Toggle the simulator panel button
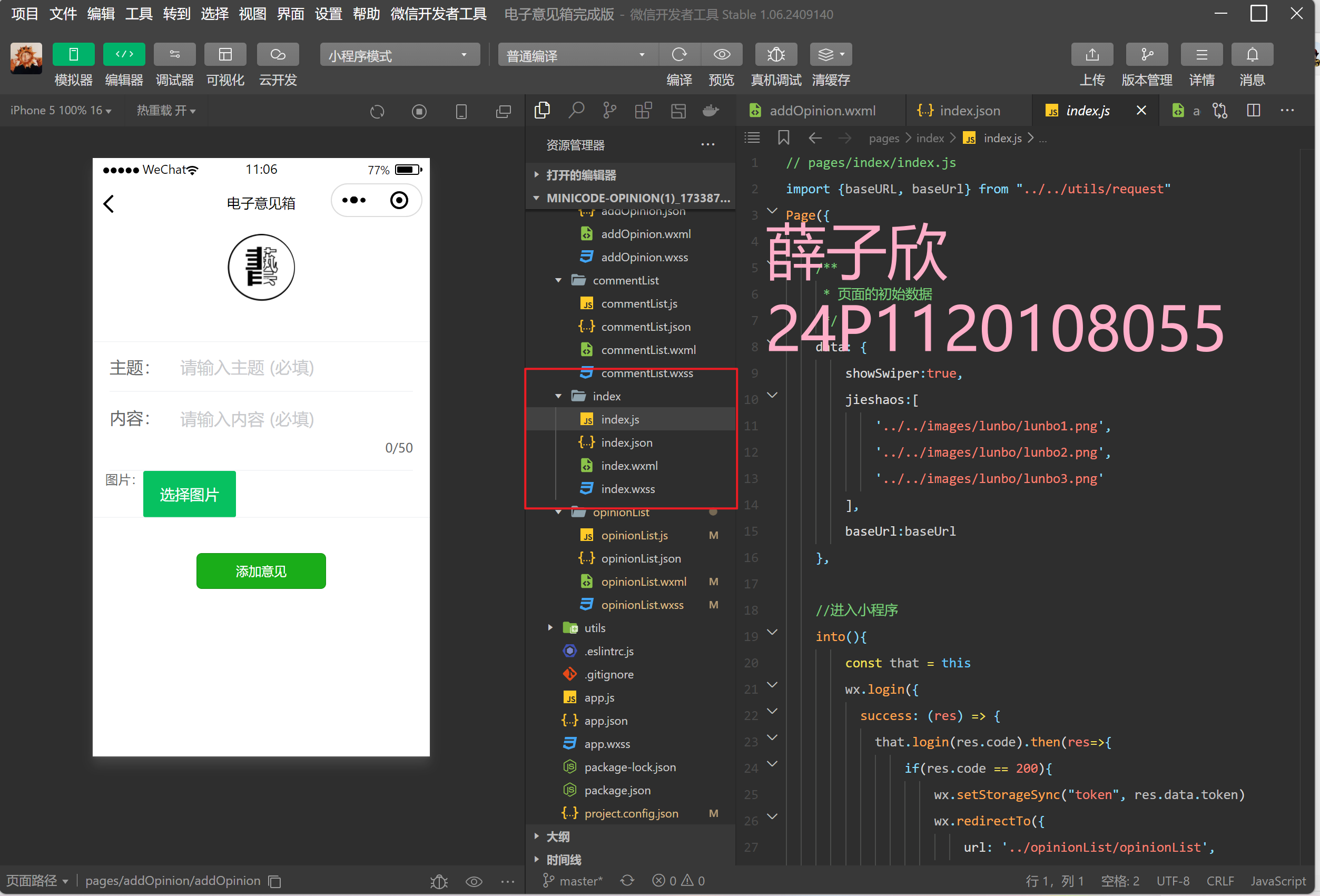Image resolution: width=1320 pixels, height=896 pixels. click(73, 55)
